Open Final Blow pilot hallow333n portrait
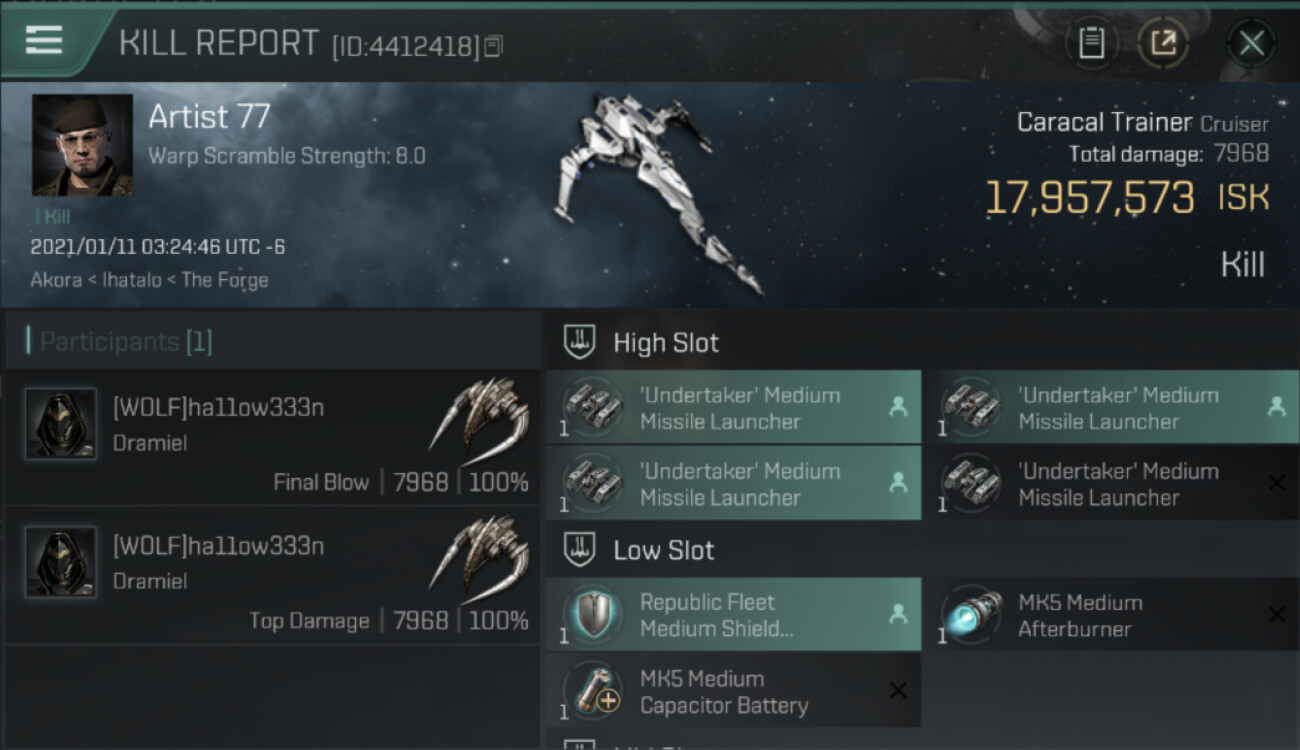Image resolution: width=1300 pixels, height=750 pixels. [x=61, y=424]
